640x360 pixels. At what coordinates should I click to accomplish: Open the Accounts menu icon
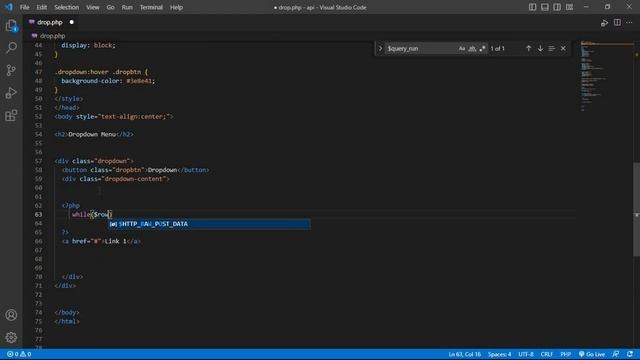pyautogui.click(x=11, y=315)
